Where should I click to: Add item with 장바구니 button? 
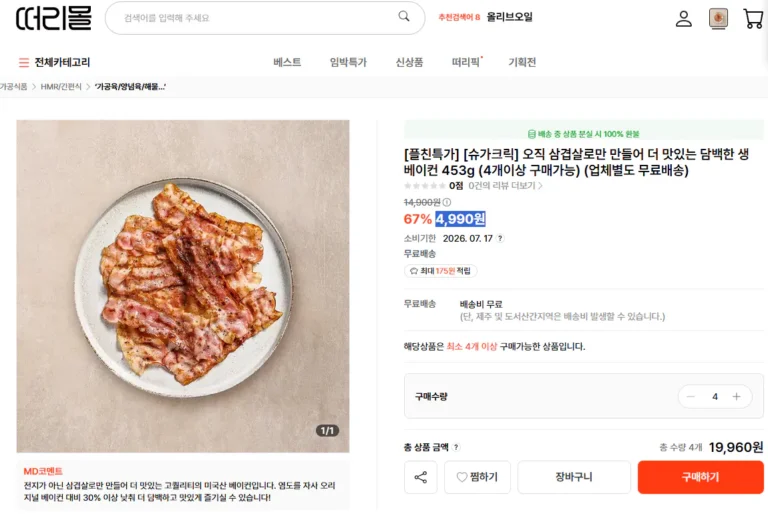pyautogui.click(x=574, y=477)
